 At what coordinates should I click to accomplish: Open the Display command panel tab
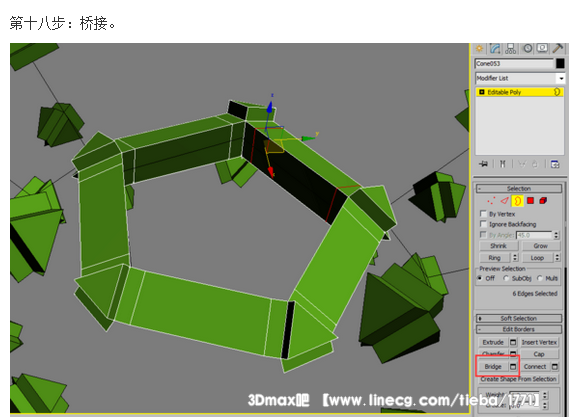coord(542,48)
